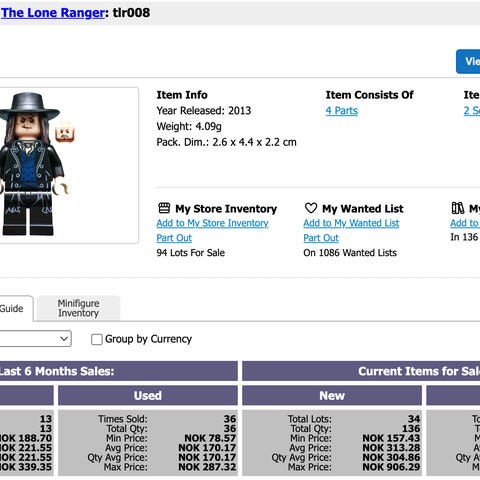Switch to the Minifigure Inventory tab
Viewport: 480px width, 480px height.
click(x=78, y=308)
